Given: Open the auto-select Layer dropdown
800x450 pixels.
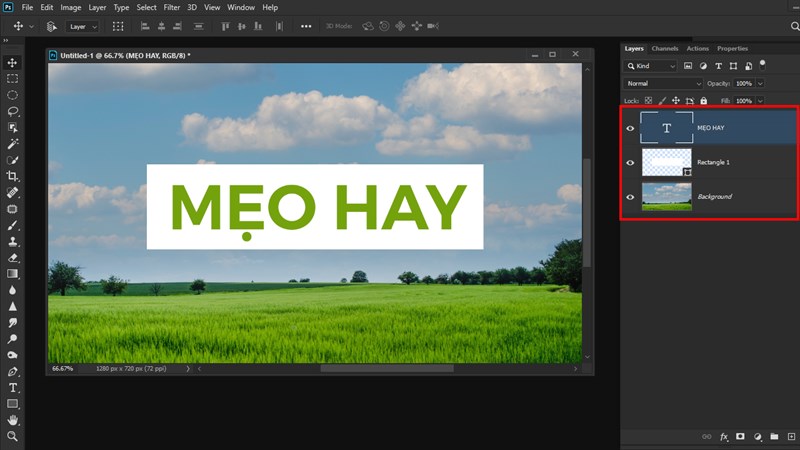Looking at the screenshot, I should [x=82, y=27].
